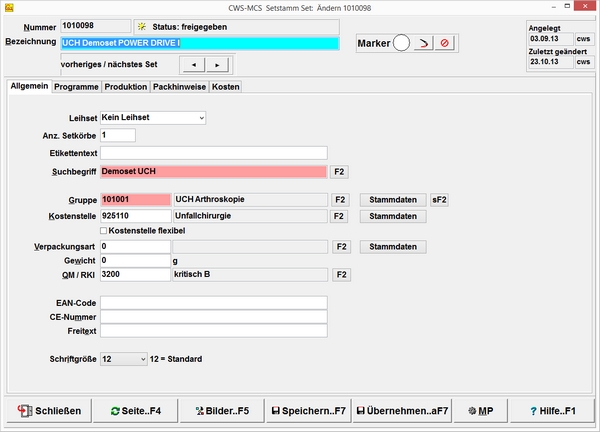
Task: Click the sun status icon
Action: coord(142,27)
